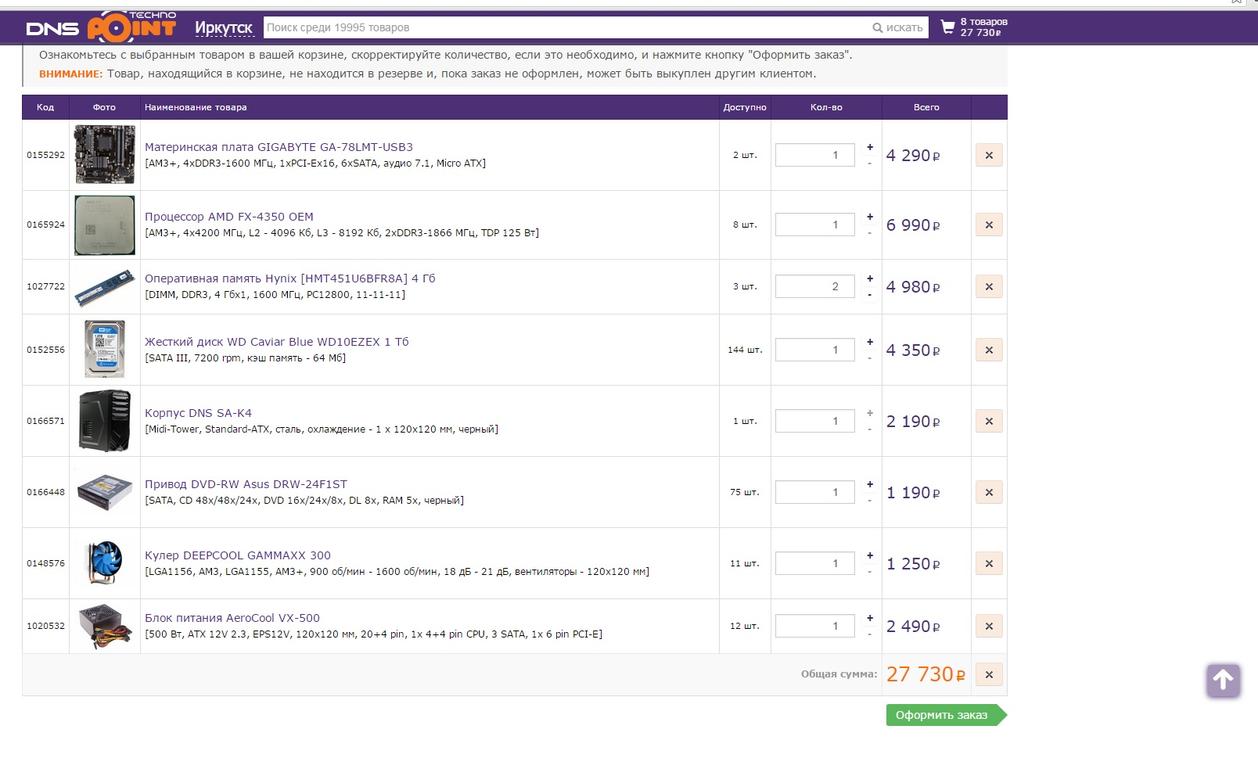This screenshot has height=776, width=1258.
Task: Remove Hynix 4 Гб memory from cart
Action: (x=989, y=287)
